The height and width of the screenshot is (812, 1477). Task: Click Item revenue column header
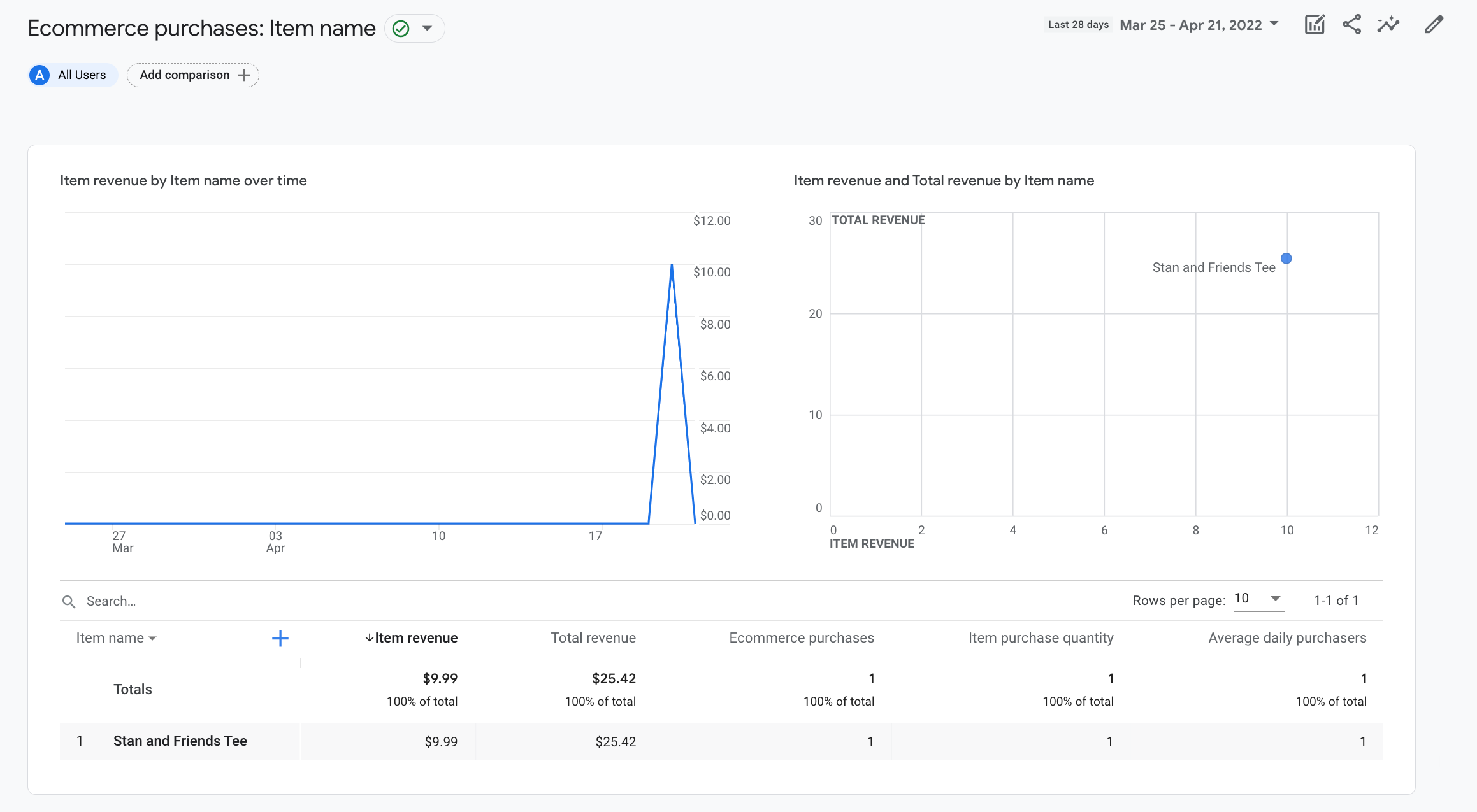(x=411, y=636)
